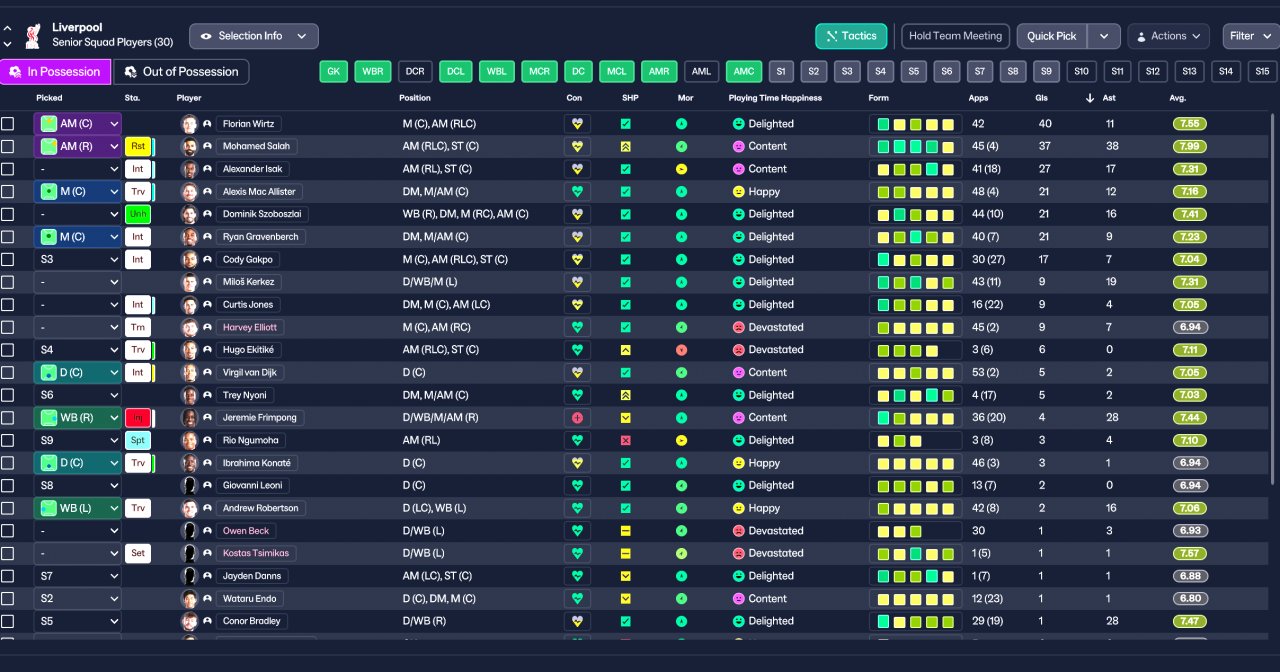
Task: Click Rio Ngumoha's yellow morale icon
Action: click(682, 440)
